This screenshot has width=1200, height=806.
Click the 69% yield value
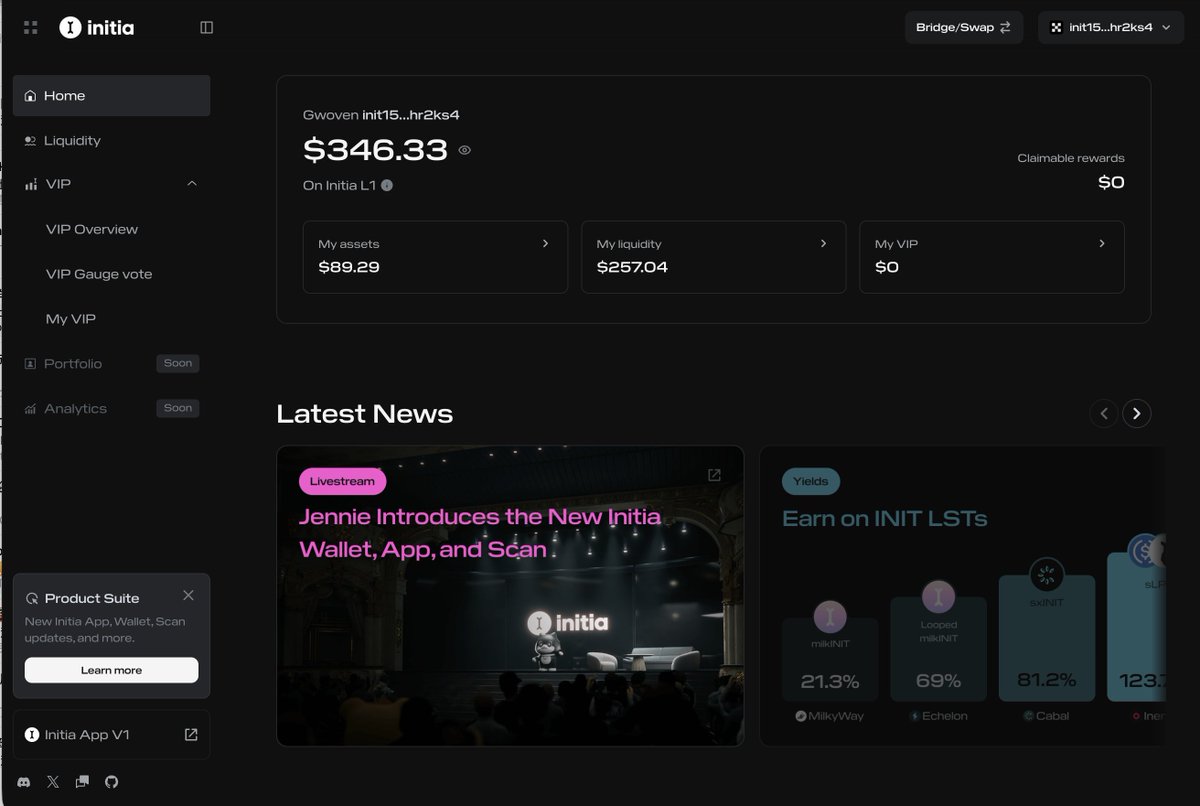pos(938,681)
